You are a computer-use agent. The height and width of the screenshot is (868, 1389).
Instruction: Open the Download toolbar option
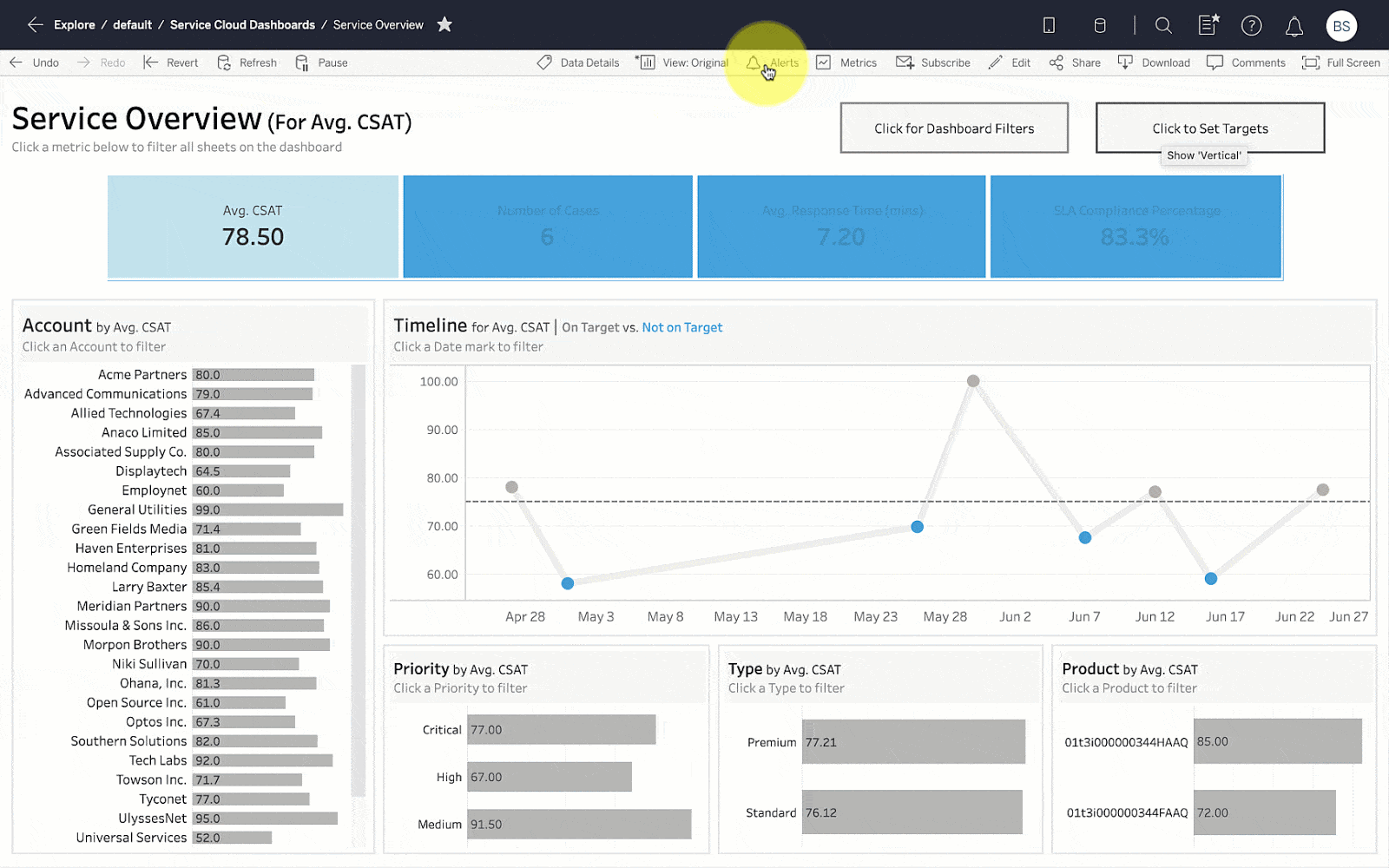pos(1154,62)
